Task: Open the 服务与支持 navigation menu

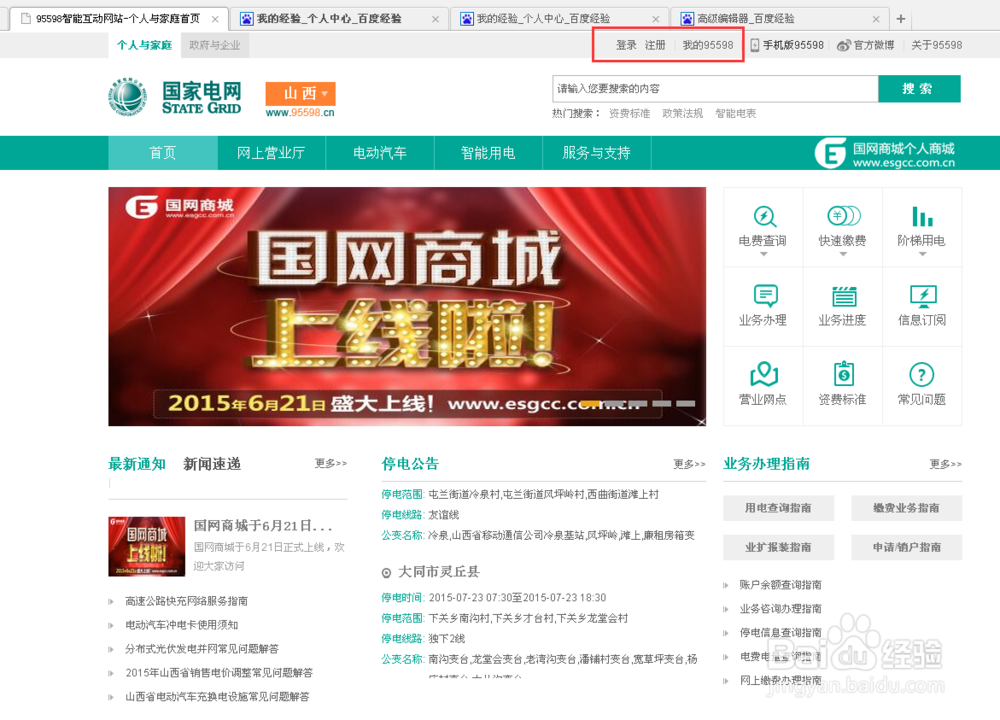Action: coord(596,153)
